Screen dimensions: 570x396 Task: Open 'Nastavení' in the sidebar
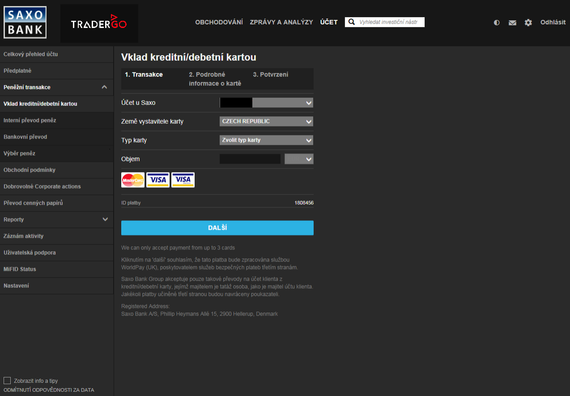[x=56, y=286]
